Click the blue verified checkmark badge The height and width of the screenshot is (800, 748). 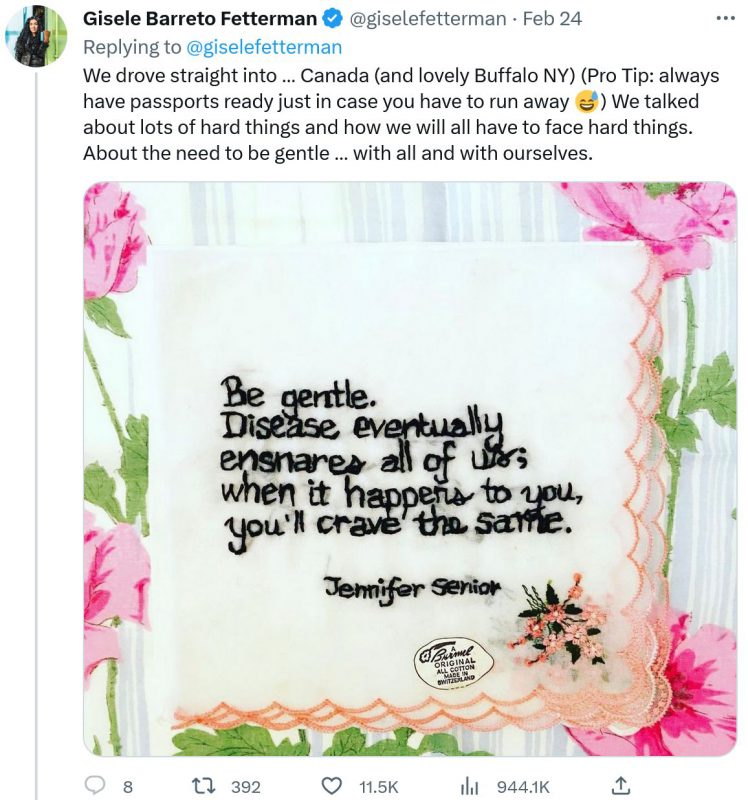coord(334,20)
